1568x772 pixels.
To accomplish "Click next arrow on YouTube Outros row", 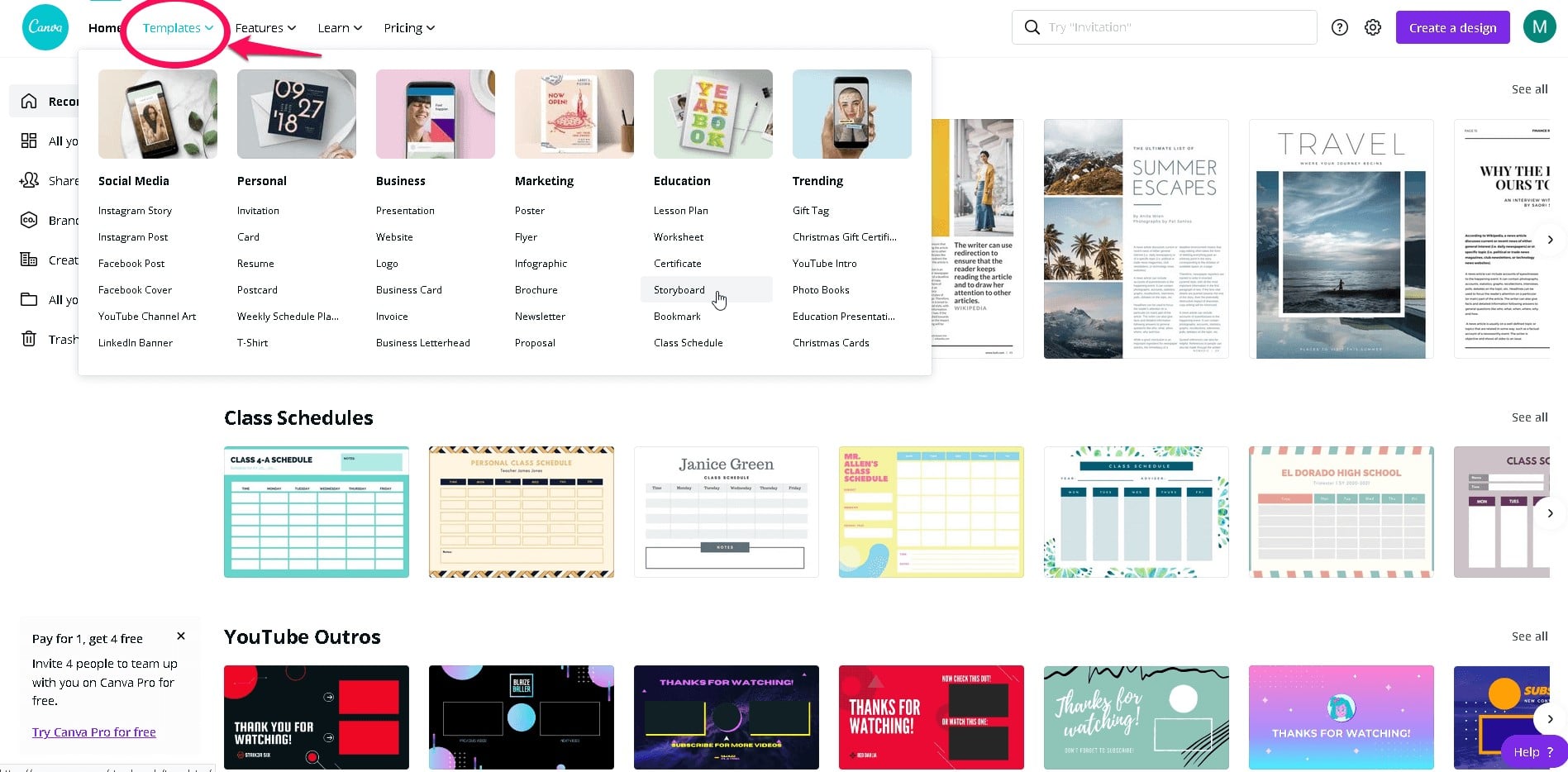I will click(x=1550, y=719).
